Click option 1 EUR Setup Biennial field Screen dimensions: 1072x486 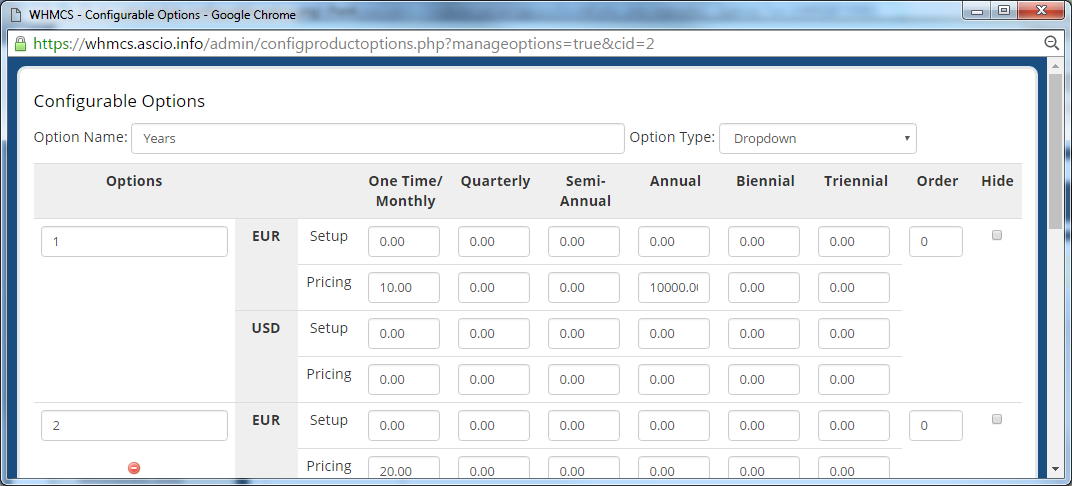(763, 242)
